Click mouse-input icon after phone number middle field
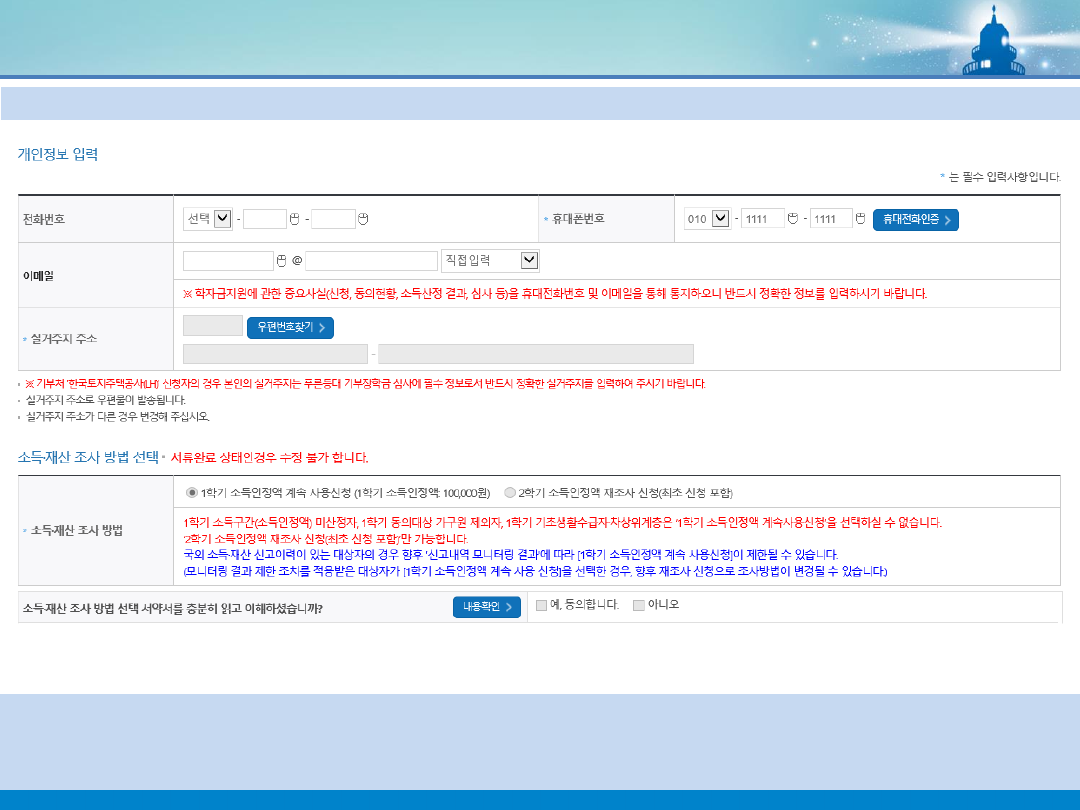Image resolution: width=1080 pixels, height=810 pixels. pos(294,219)
